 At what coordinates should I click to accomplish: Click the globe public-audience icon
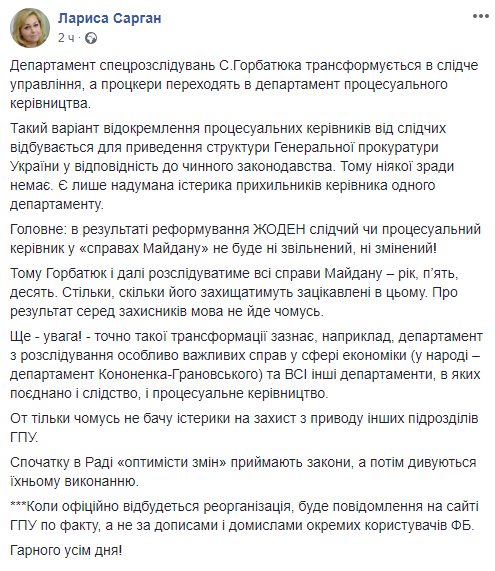click(x=91, y=38)
